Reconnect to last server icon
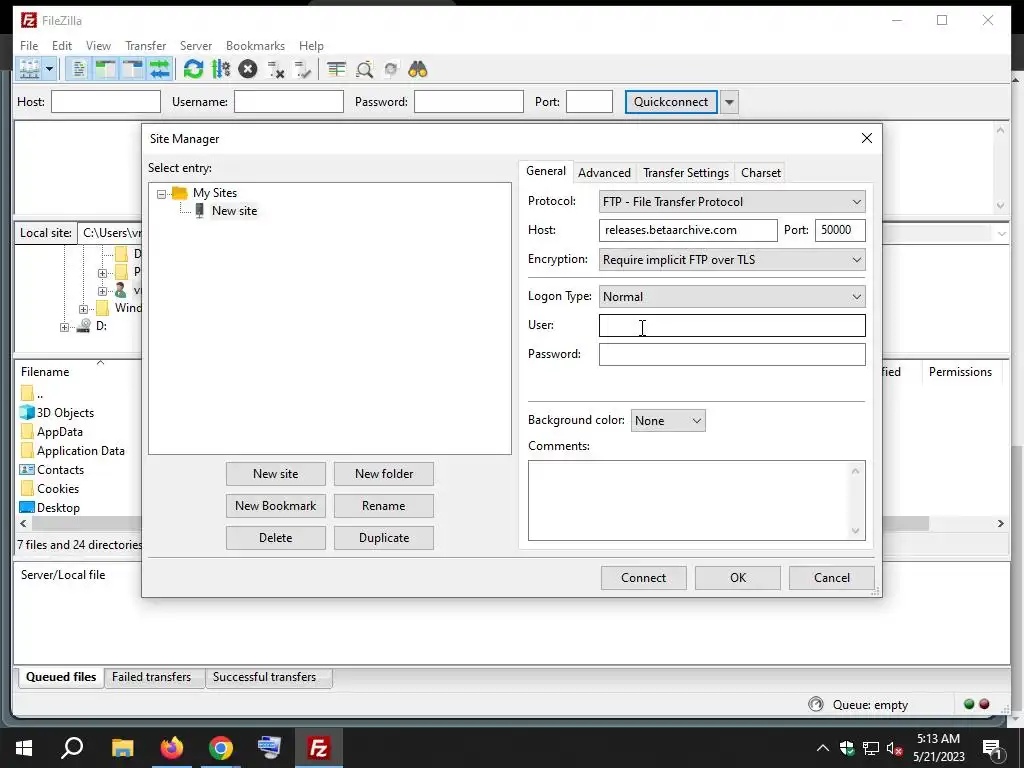Image resolution: width=1024 pixels, height=768 pixels. tap(302, 69)
